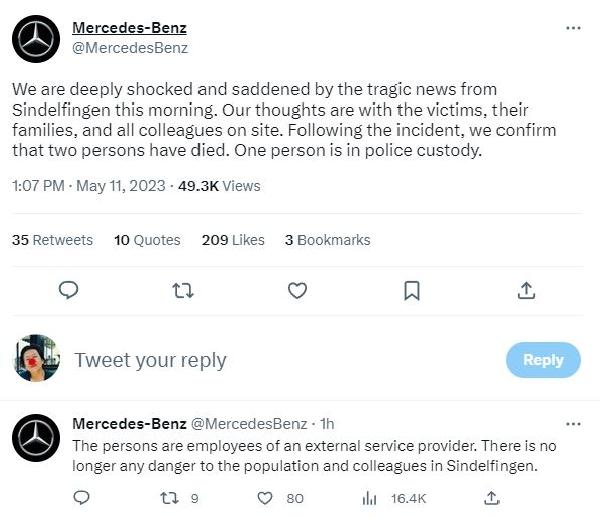
Task: Like the main Sindelfingen tweet
Action: click(297, 290)
